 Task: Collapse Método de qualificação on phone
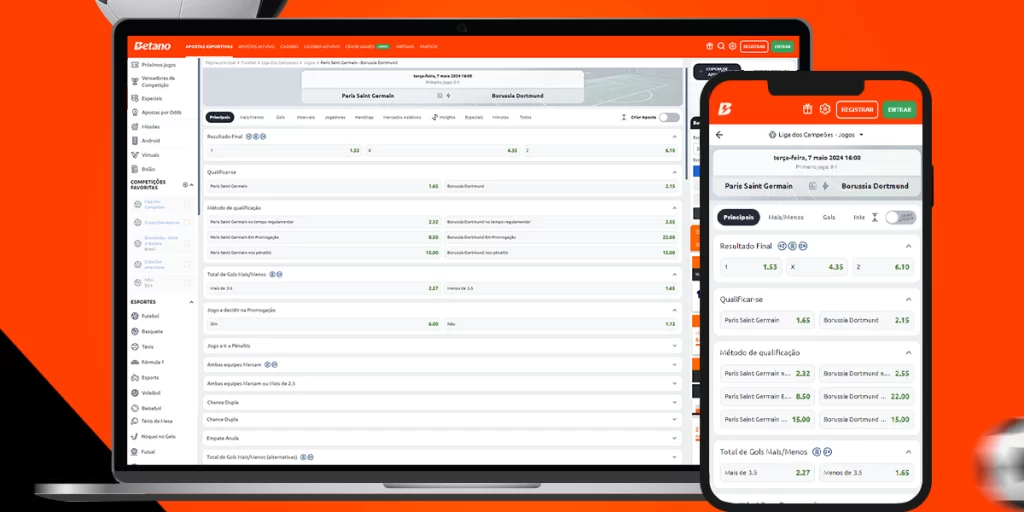click(x=908, y=353)
